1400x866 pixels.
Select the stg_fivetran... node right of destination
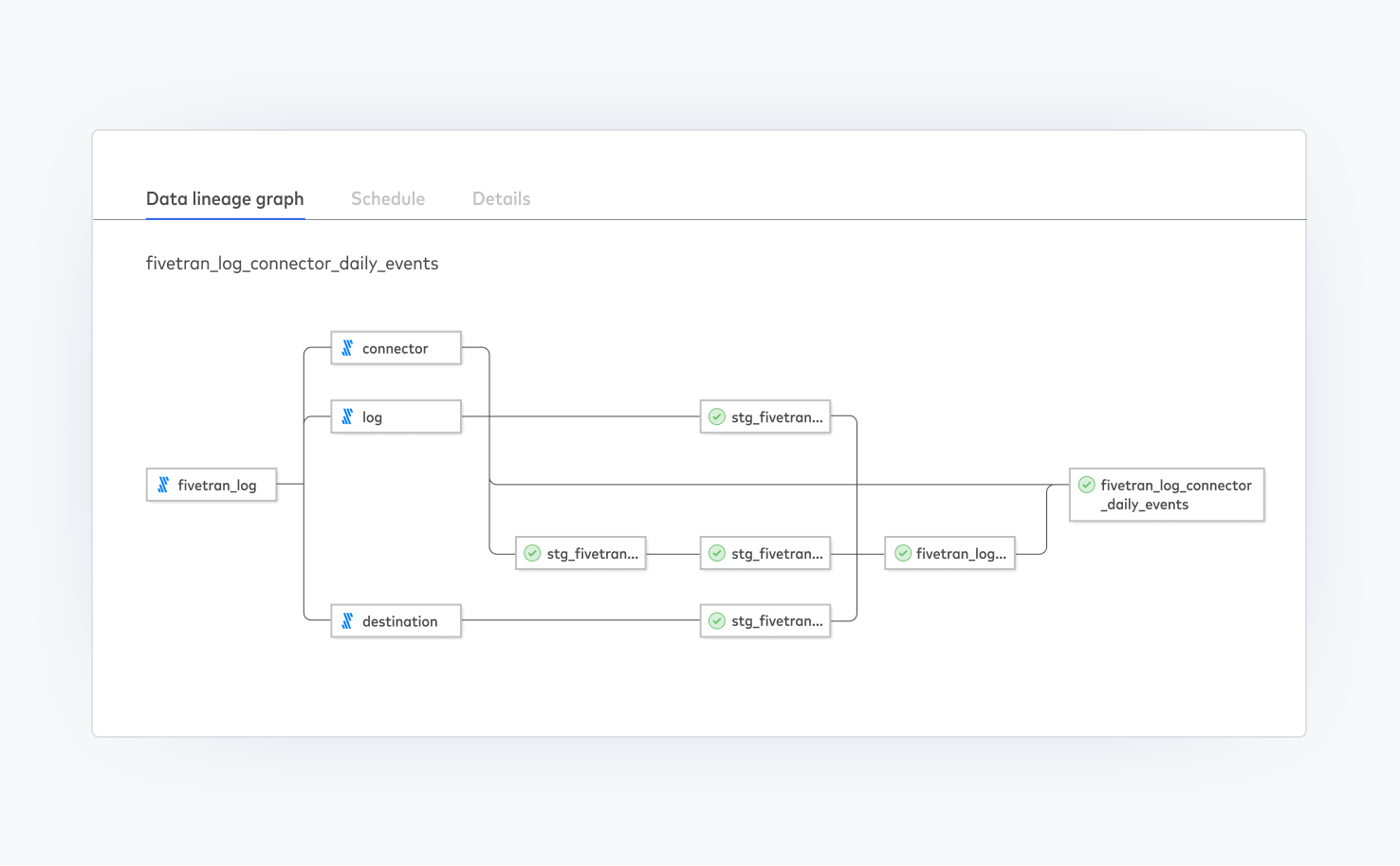765,621
